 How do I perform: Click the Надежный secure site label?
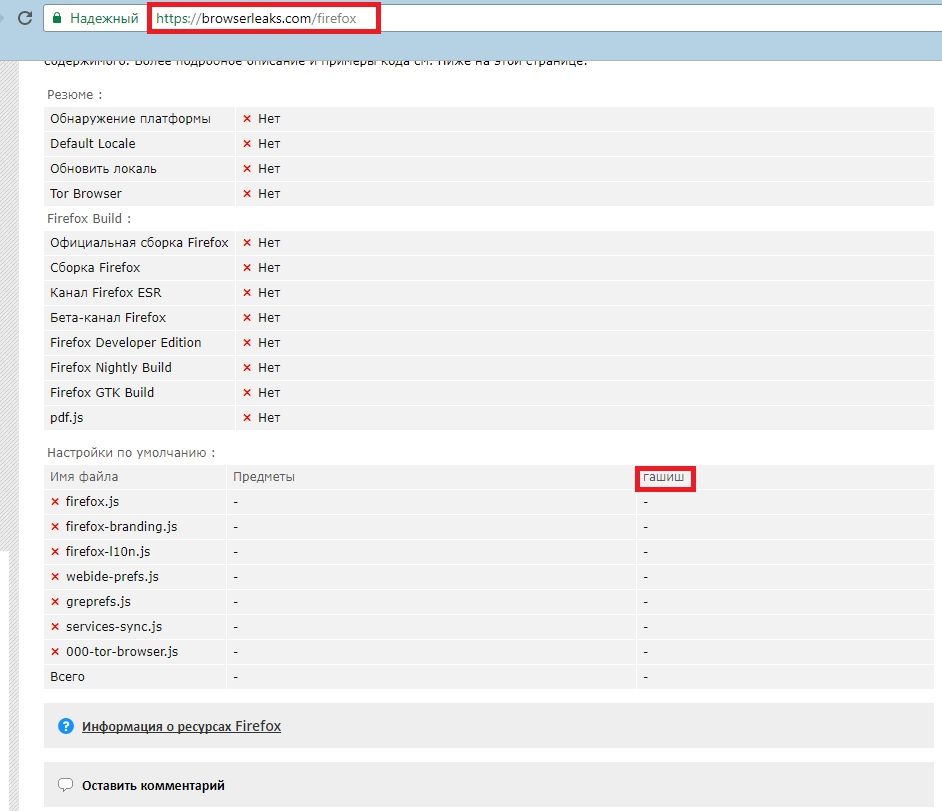[x=106, y=18]
